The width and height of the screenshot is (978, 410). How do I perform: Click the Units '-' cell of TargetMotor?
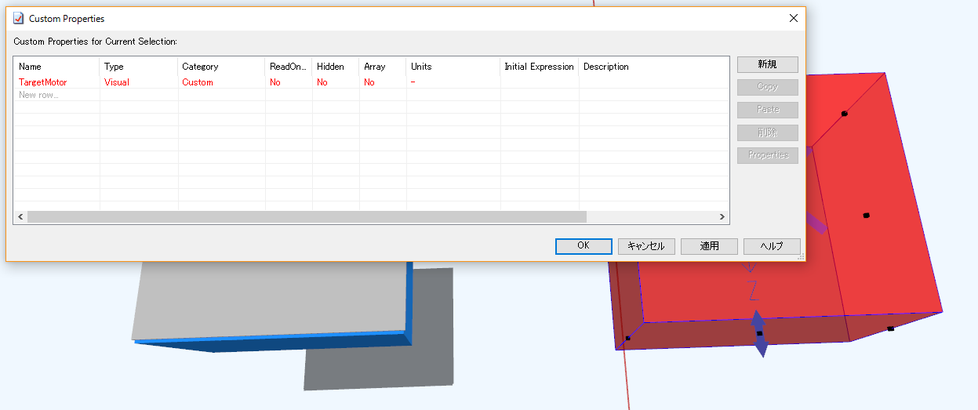(x=453, y=82)
